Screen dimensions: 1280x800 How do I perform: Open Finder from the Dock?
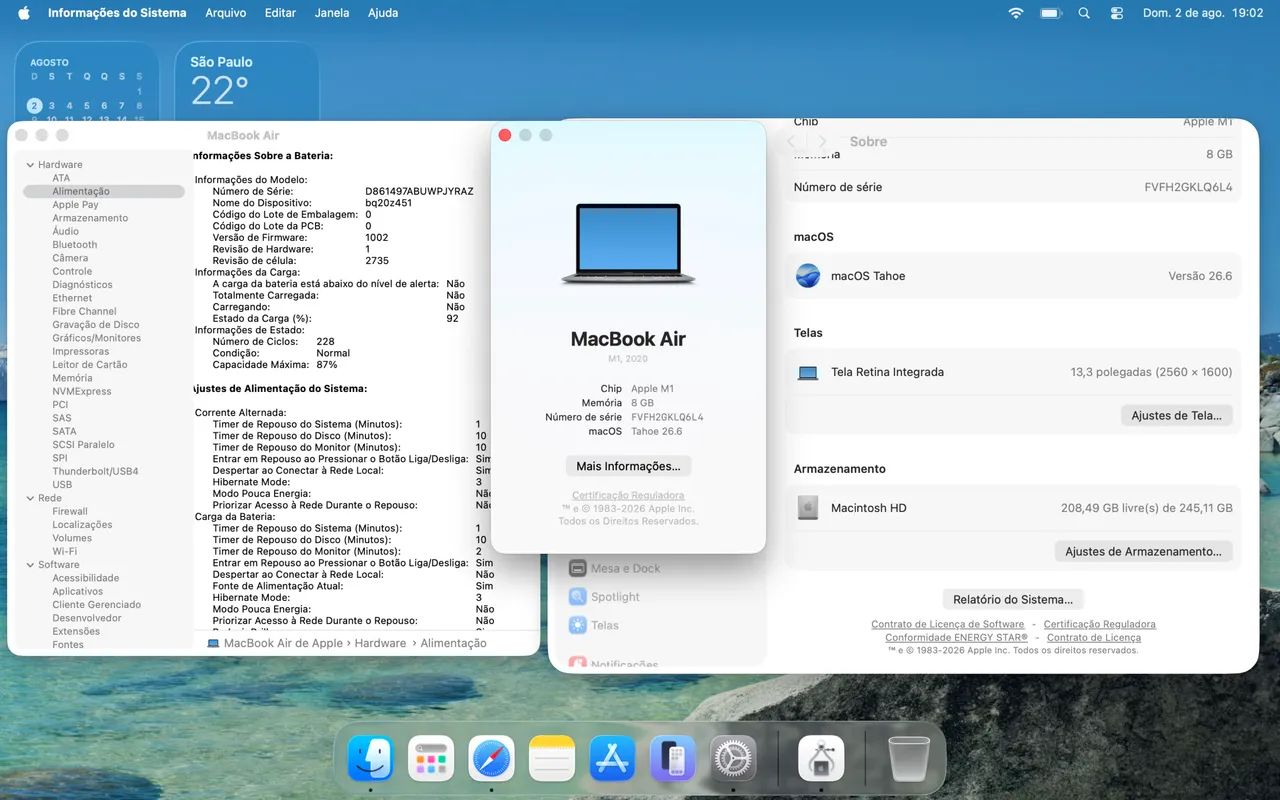coord(371,759)
